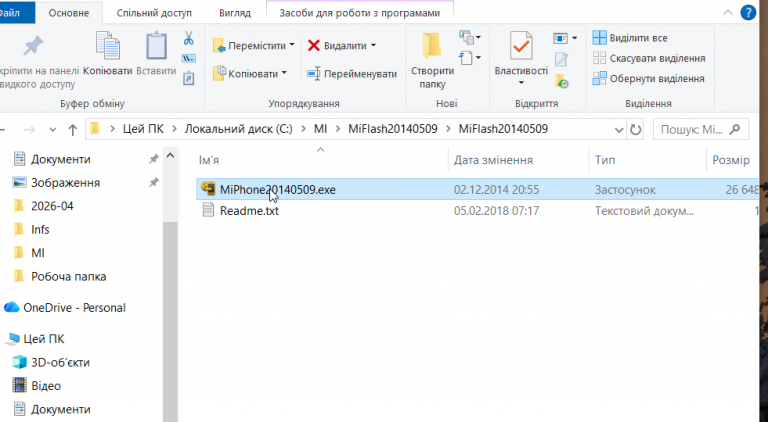Image resolution: width=768 pixels, height=422 pixels.
Task: Click the Вставити clipboard icon
Action: coord(156,47)
